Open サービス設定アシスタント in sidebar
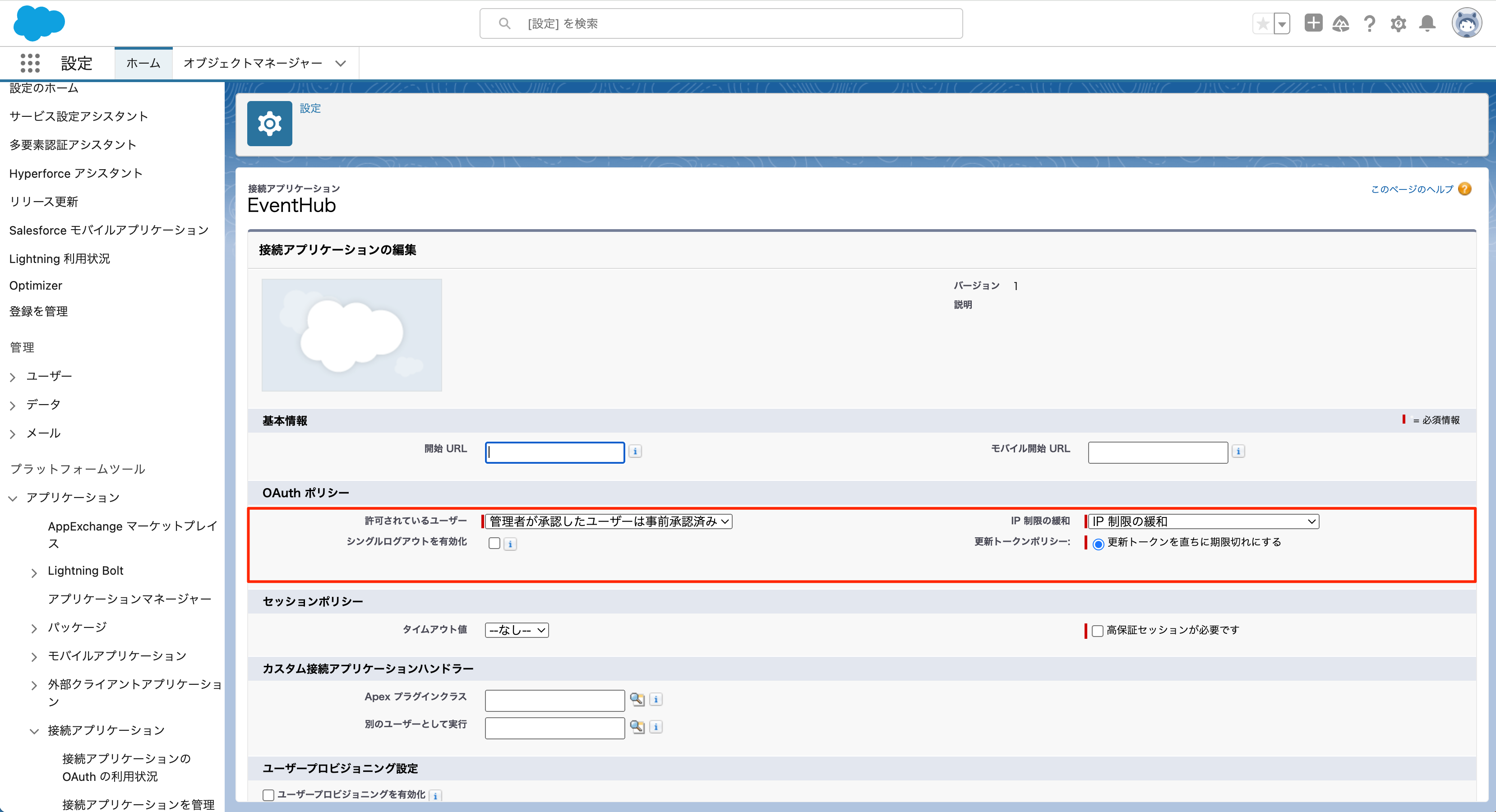Image resolution: width=1496 pixels, height=812 pixels. click(78, 116)
